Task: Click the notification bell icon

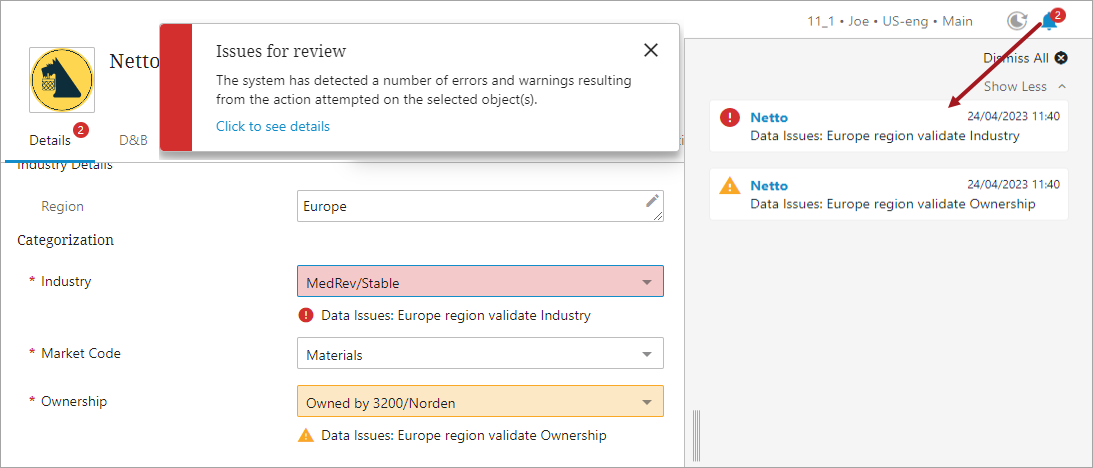Action: click(x=1048, y=21)
